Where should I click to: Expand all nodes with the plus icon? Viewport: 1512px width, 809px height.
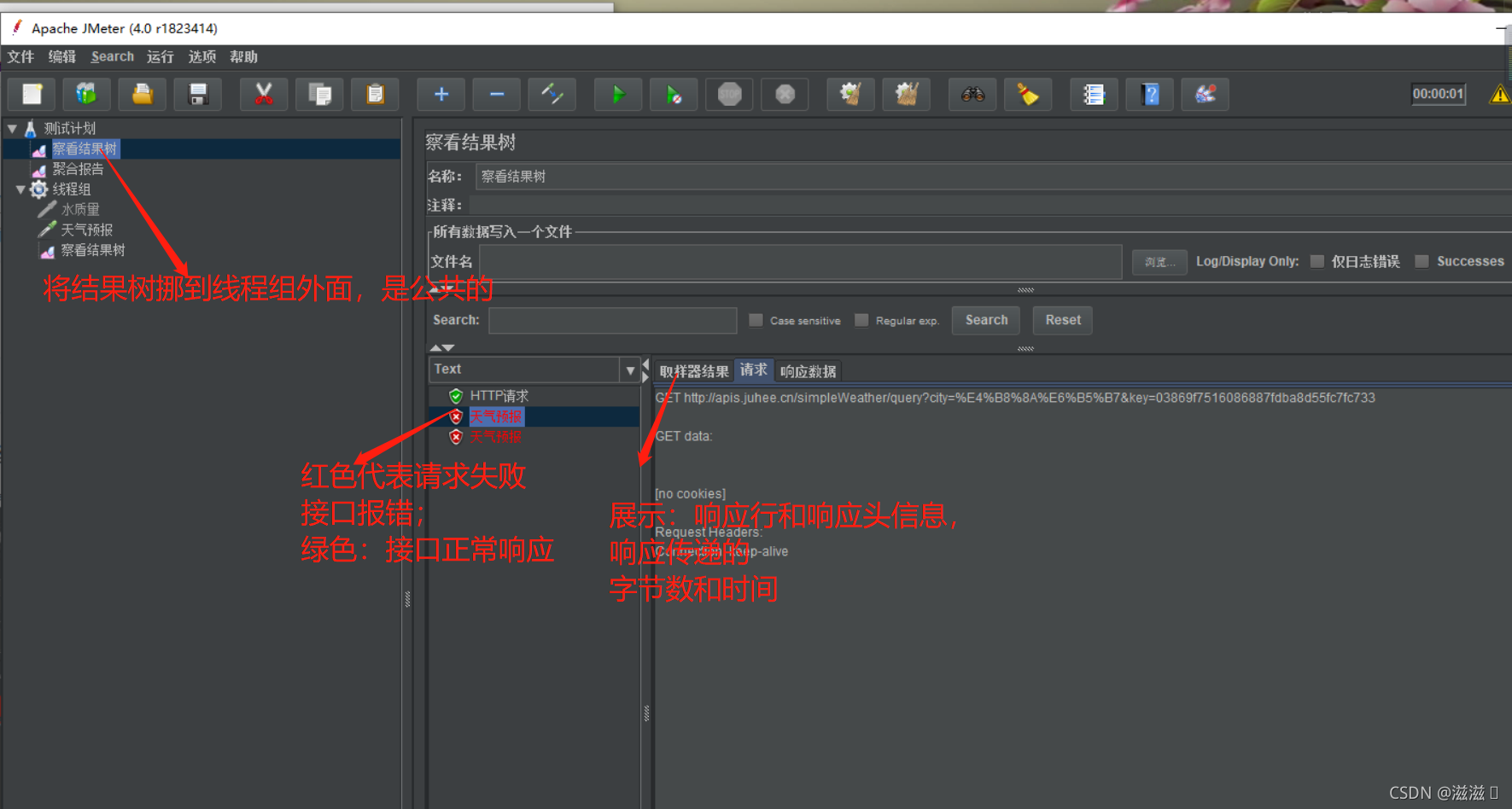pyautogui.click(x=441, y=94)
